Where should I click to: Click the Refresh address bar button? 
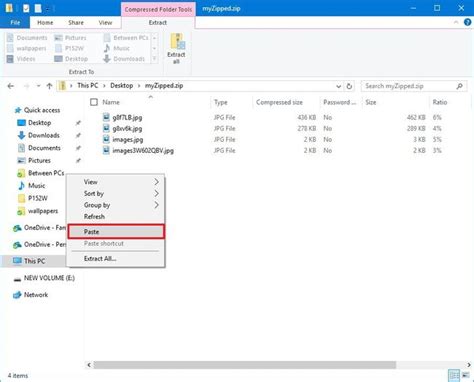tap(349, 86)
